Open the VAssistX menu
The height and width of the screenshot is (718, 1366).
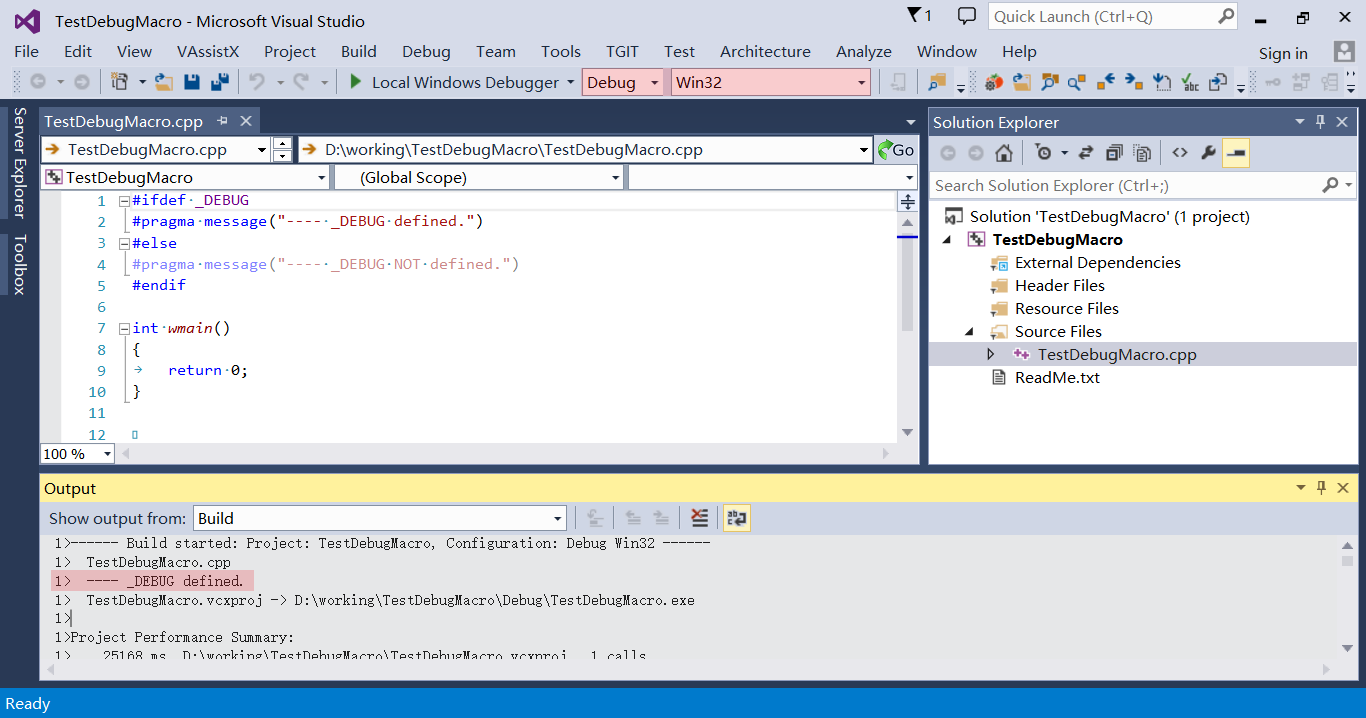tap(208, 51)
